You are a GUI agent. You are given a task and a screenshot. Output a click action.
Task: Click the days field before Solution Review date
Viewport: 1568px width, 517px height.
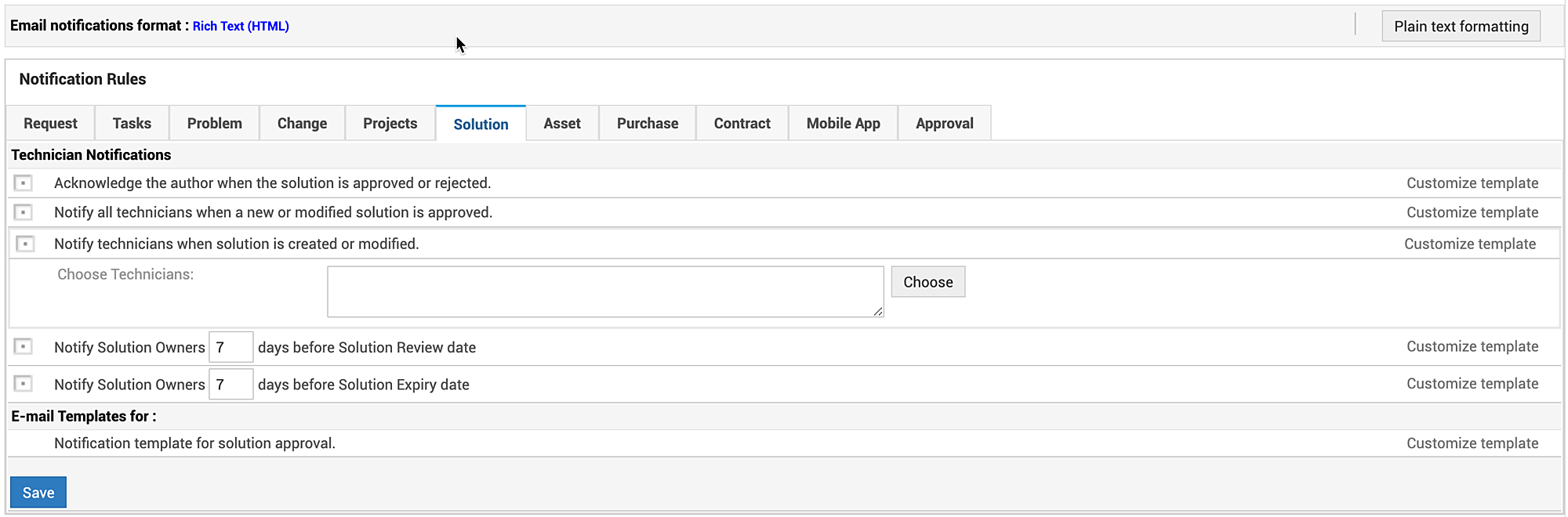coord(230,347)
